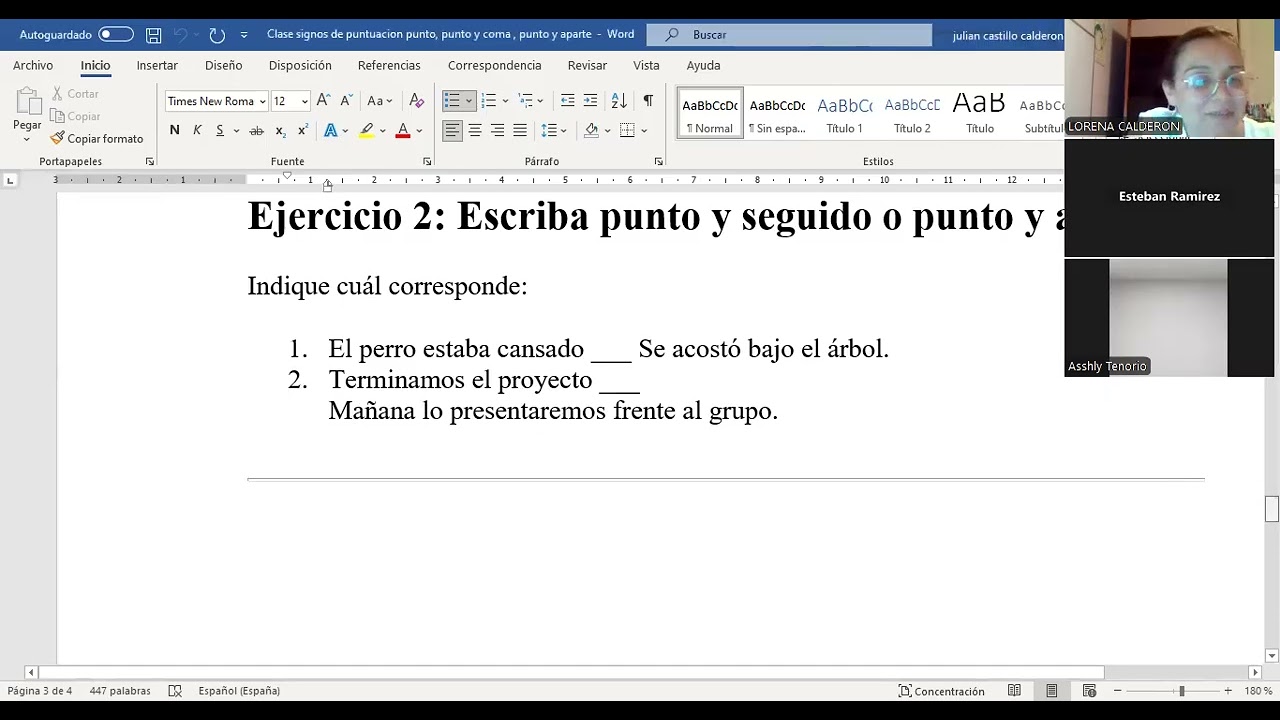Switch to the Disposición tab
This screenshot has height=720, width=1280.
[300, 65]
